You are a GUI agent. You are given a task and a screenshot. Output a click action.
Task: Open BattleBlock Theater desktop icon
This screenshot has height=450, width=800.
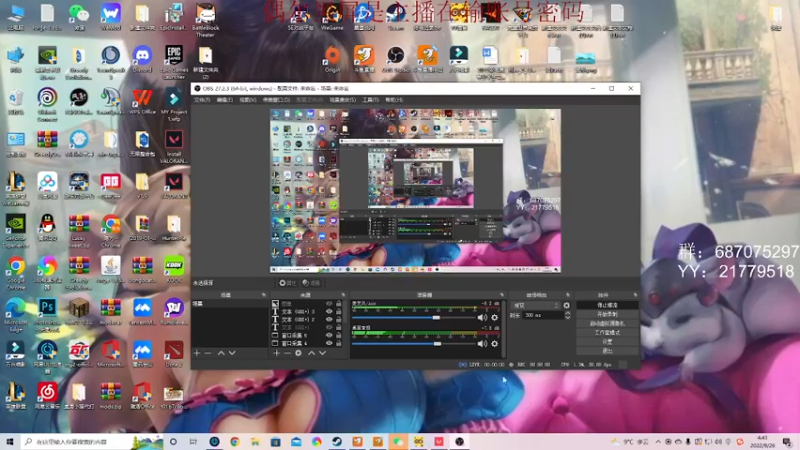[x=205, y=20]
